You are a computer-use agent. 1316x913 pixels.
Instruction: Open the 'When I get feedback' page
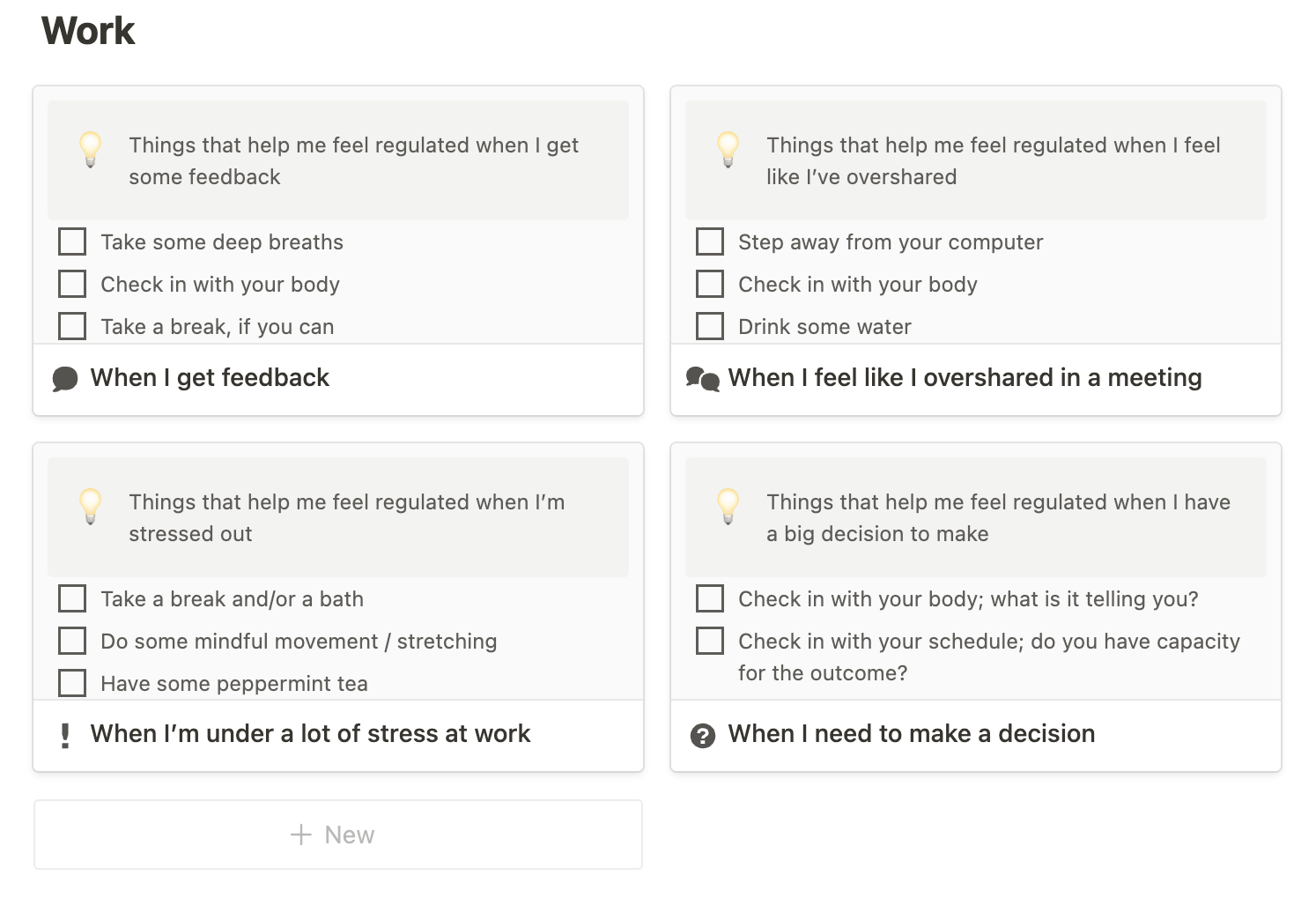(x=210, y=378)
